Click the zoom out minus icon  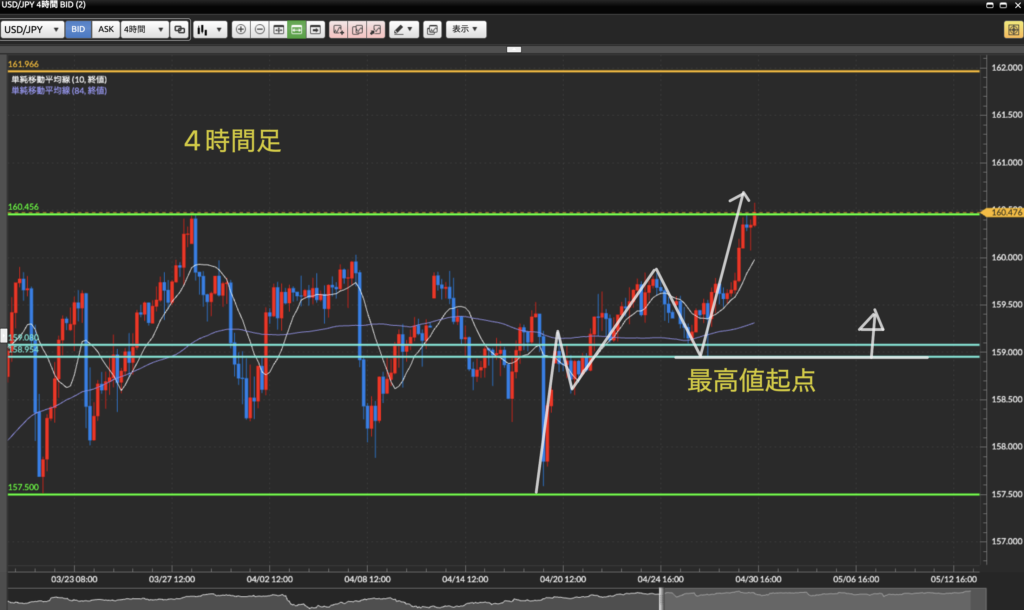(260, 30)
